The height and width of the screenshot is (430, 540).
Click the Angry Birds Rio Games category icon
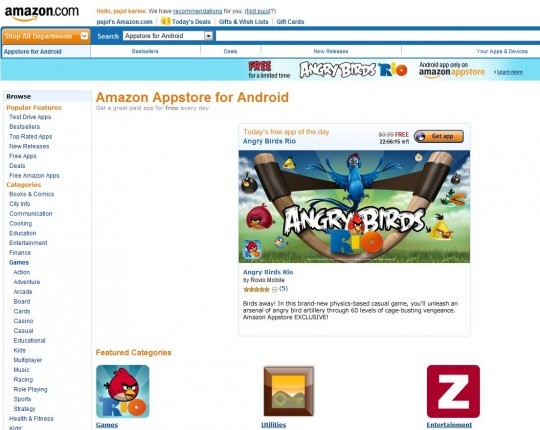coord(123,391)
